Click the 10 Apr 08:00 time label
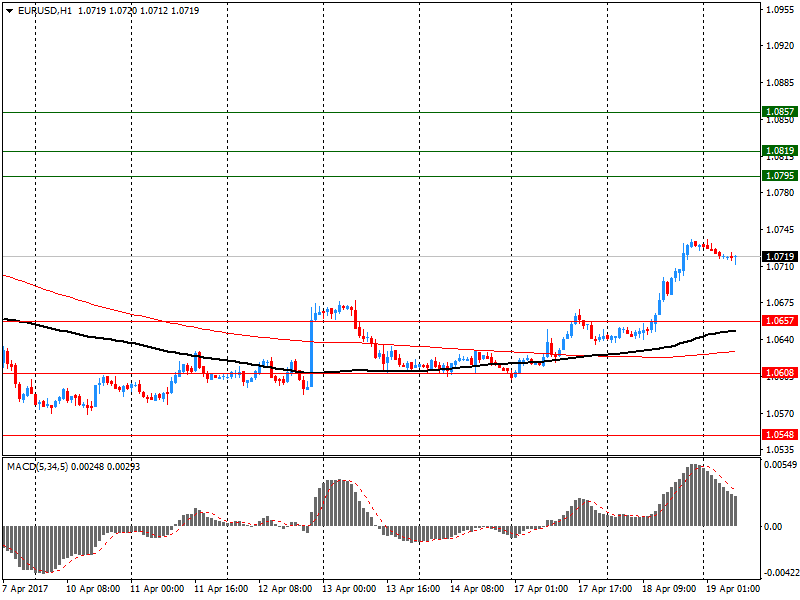Screen dimensions: 800x600 point(93,589)
